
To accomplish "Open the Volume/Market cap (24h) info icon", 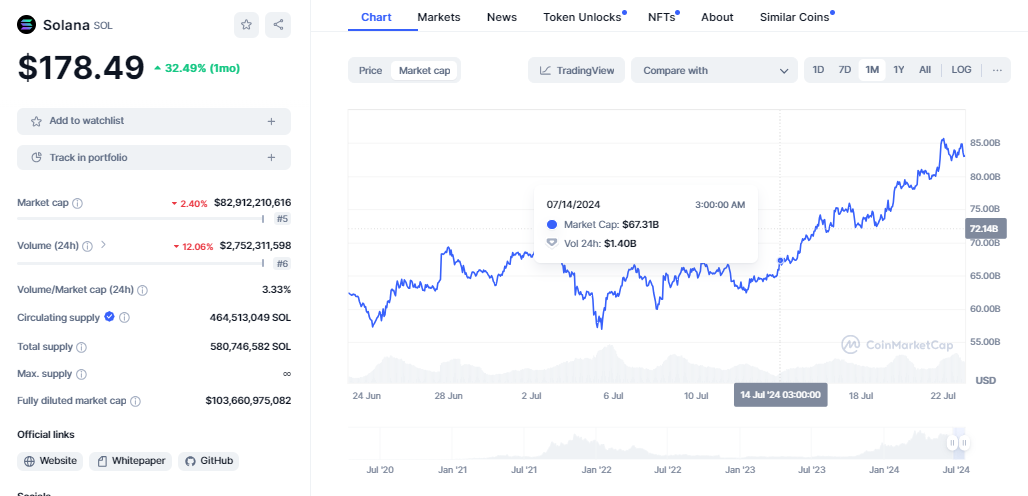I will point(142,290).
